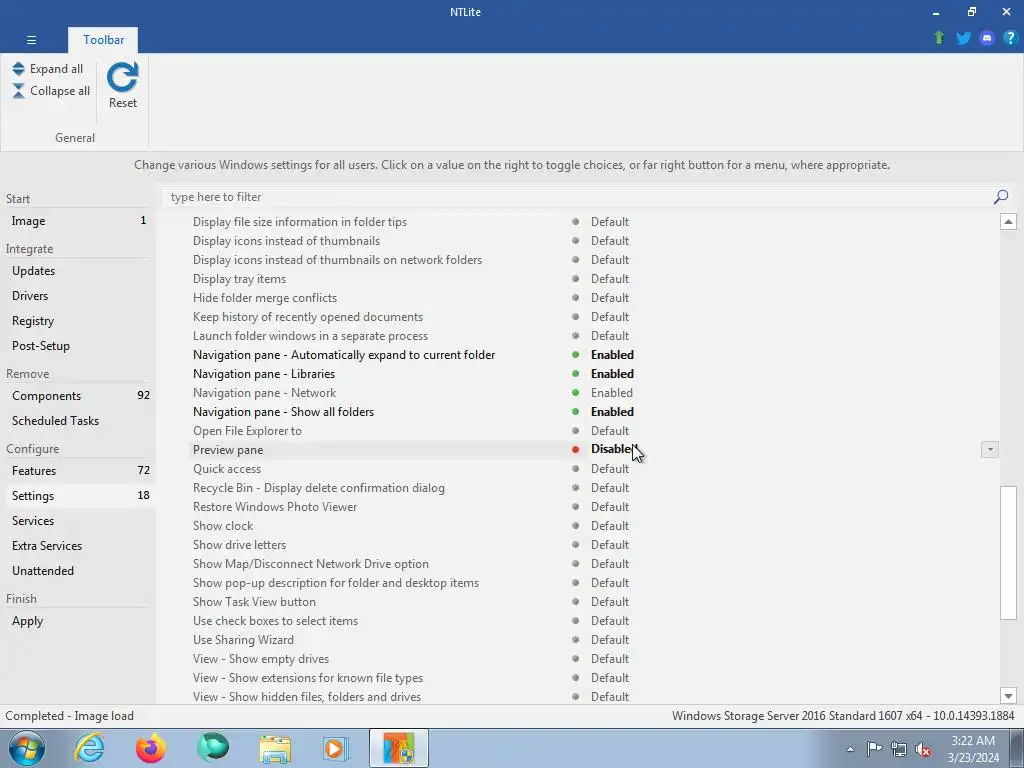Click Collapse all in the toolbar
Viewport: 1024px width, 768px height.
[51, 91]
